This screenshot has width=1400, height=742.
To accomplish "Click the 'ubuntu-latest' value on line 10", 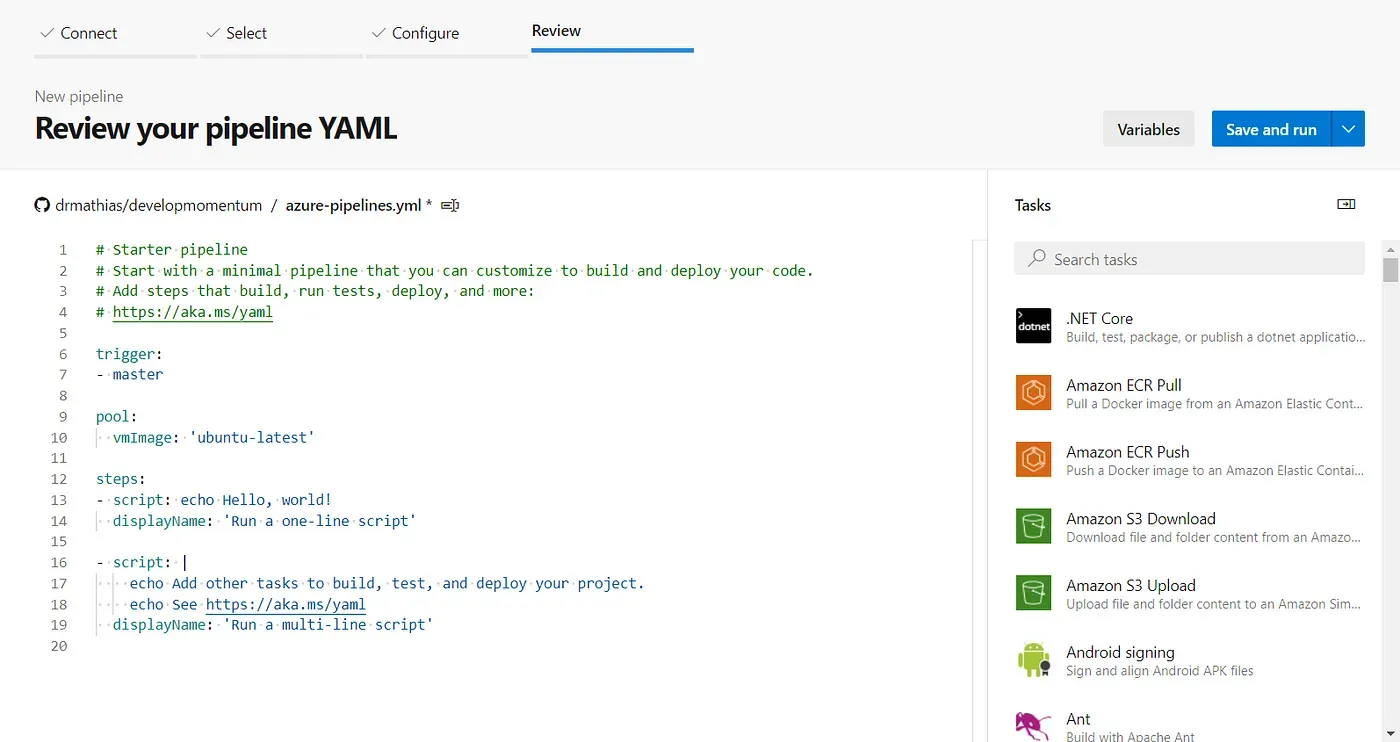I will pyautogui.click(x=252, y=437).
